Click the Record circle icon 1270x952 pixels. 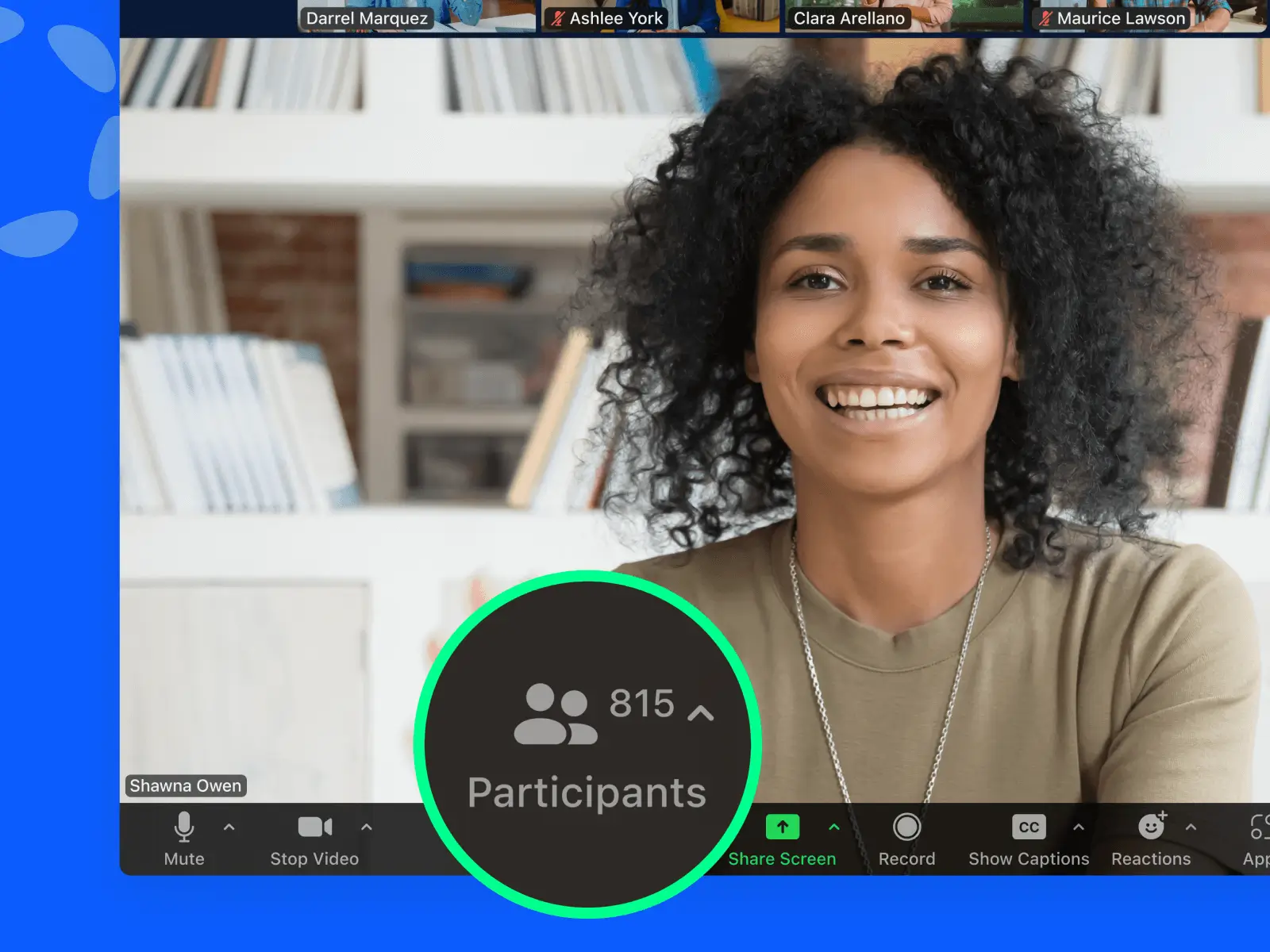tap(906, 827)
